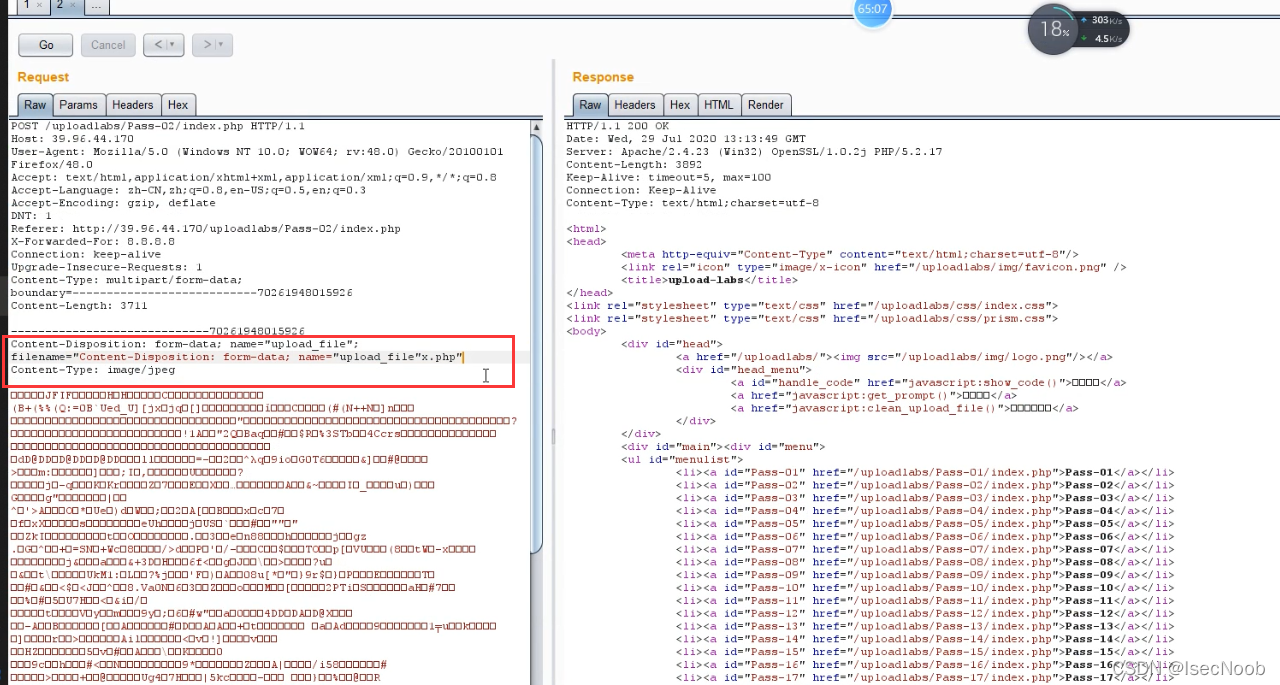The width and height of the screenshot is (1280, 685).
Task: Go back to previous request in history
Action: [157, 45]
